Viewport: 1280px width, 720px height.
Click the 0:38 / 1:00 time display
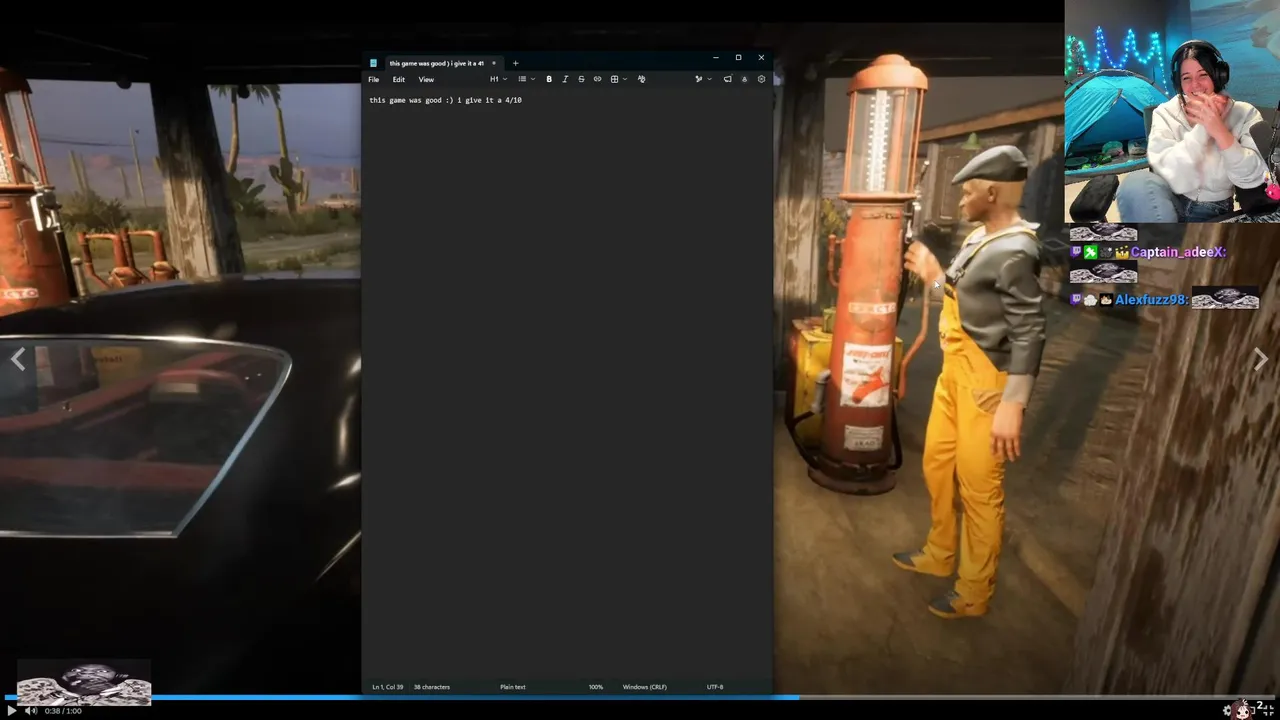tap(63, 711)
